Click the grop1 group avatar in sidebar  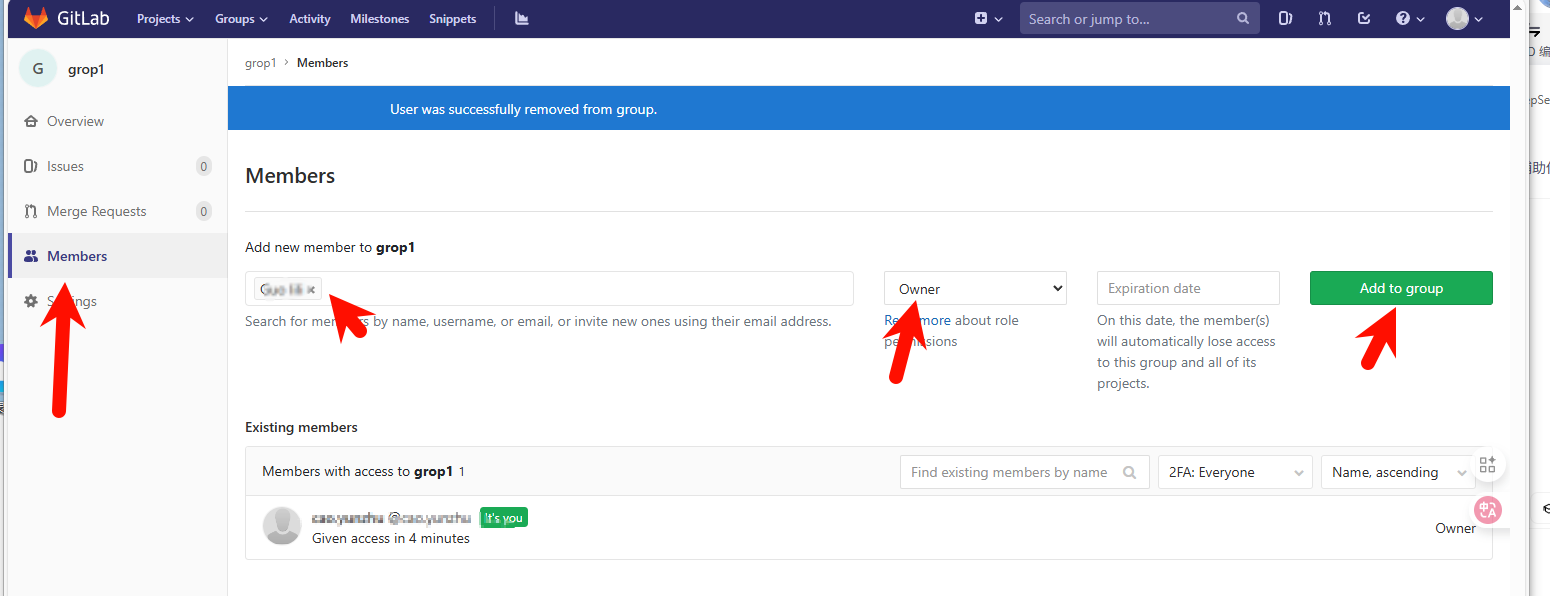[x=38, y=69]
